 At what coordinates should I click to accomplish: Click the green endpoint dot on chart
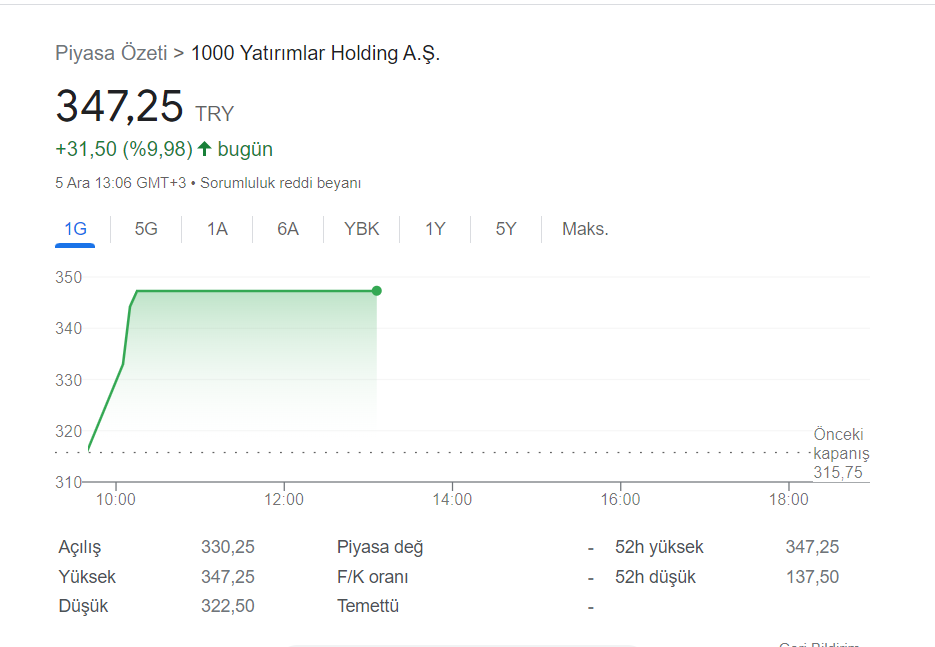point(376,291)
